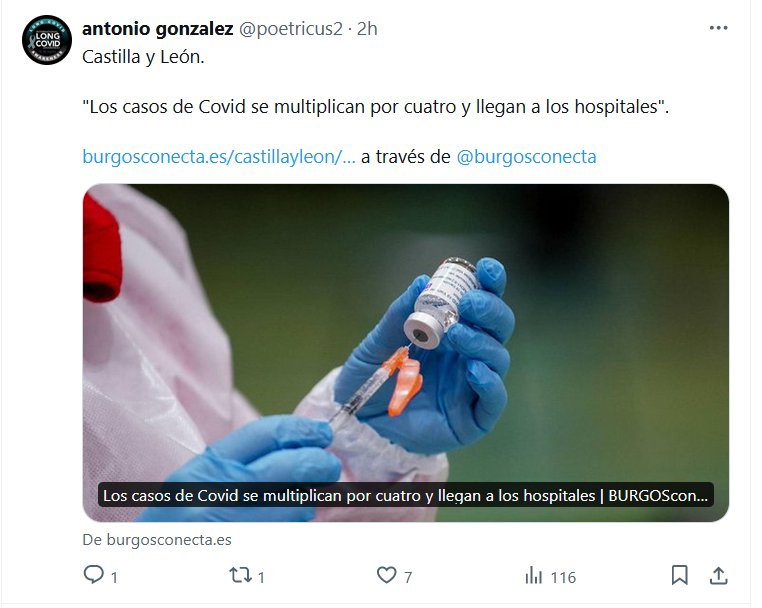Screen dimensions: 762x608
Task: Bookmark this tweet
Action: (x=679, y=575)
